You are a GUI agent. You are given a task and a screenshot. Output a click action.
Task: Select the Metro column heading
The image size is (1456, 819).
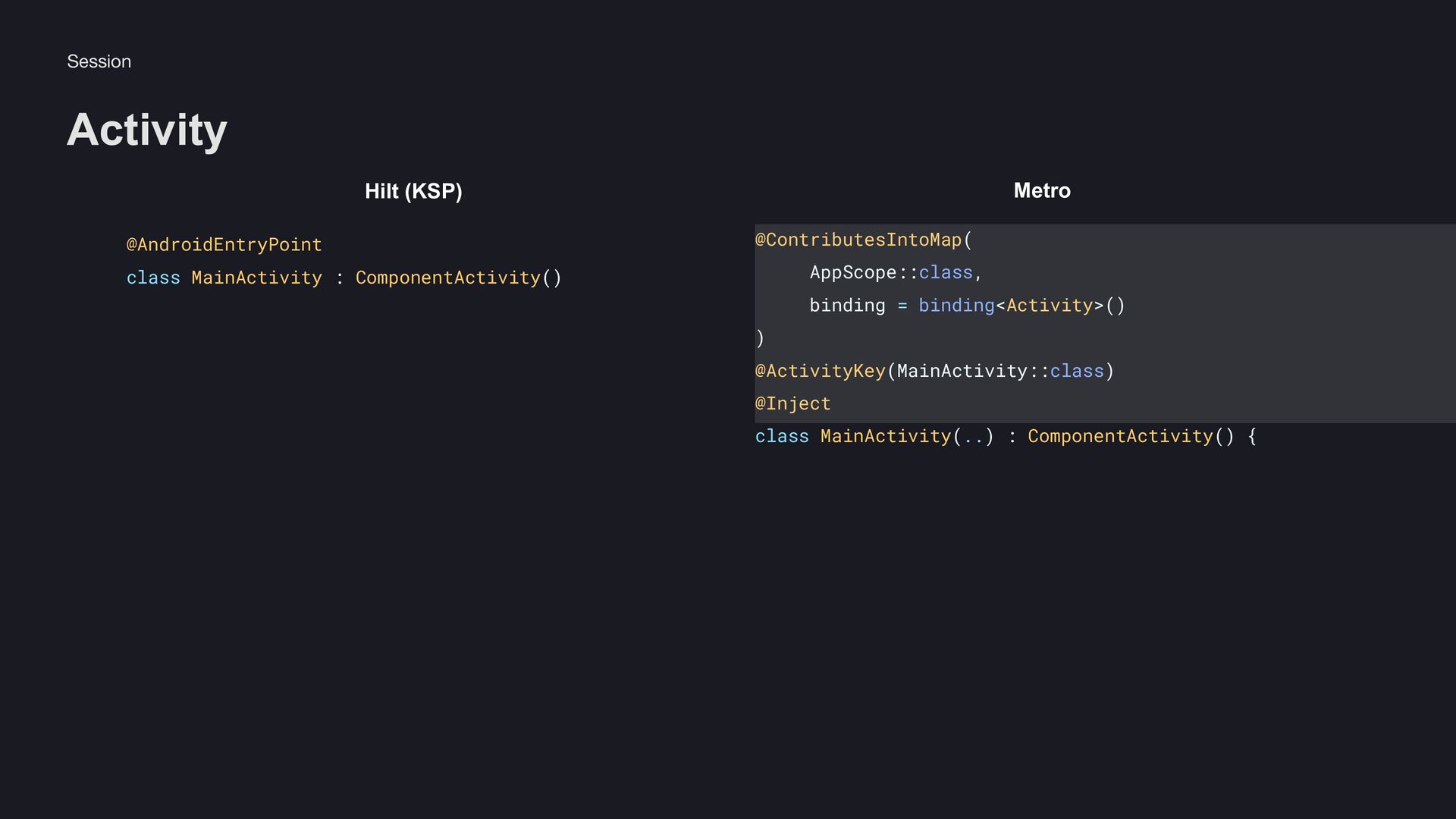point(1041,190)
